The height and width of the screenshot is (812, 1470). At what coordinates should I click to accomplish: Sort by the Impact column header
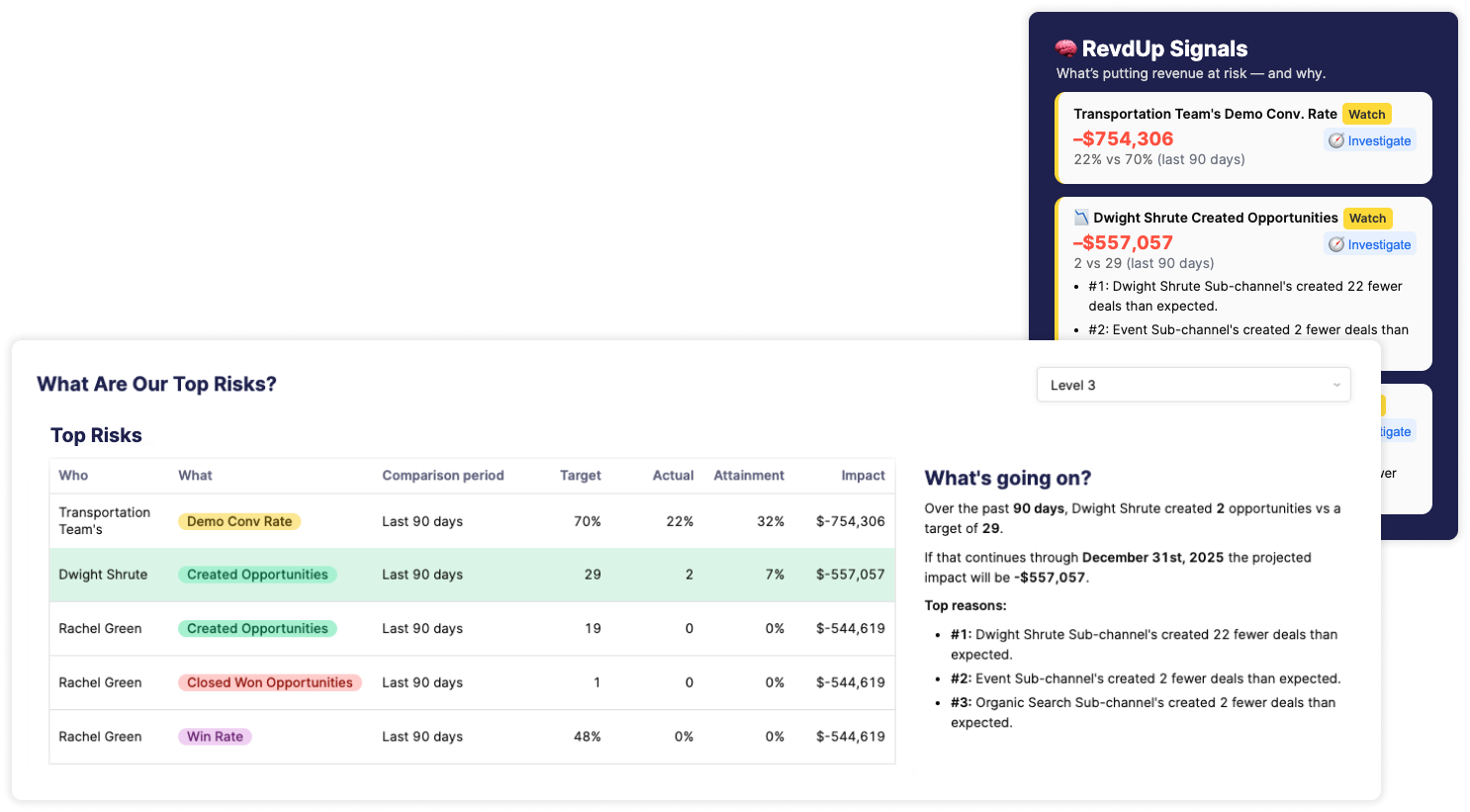863,476
